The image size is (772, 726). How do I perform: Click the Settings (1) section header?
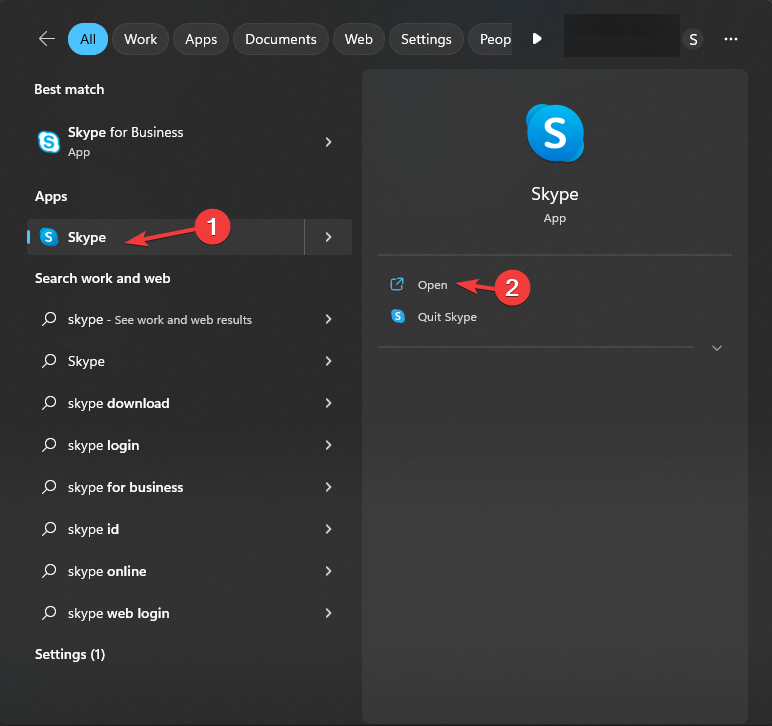coord(70,654)
